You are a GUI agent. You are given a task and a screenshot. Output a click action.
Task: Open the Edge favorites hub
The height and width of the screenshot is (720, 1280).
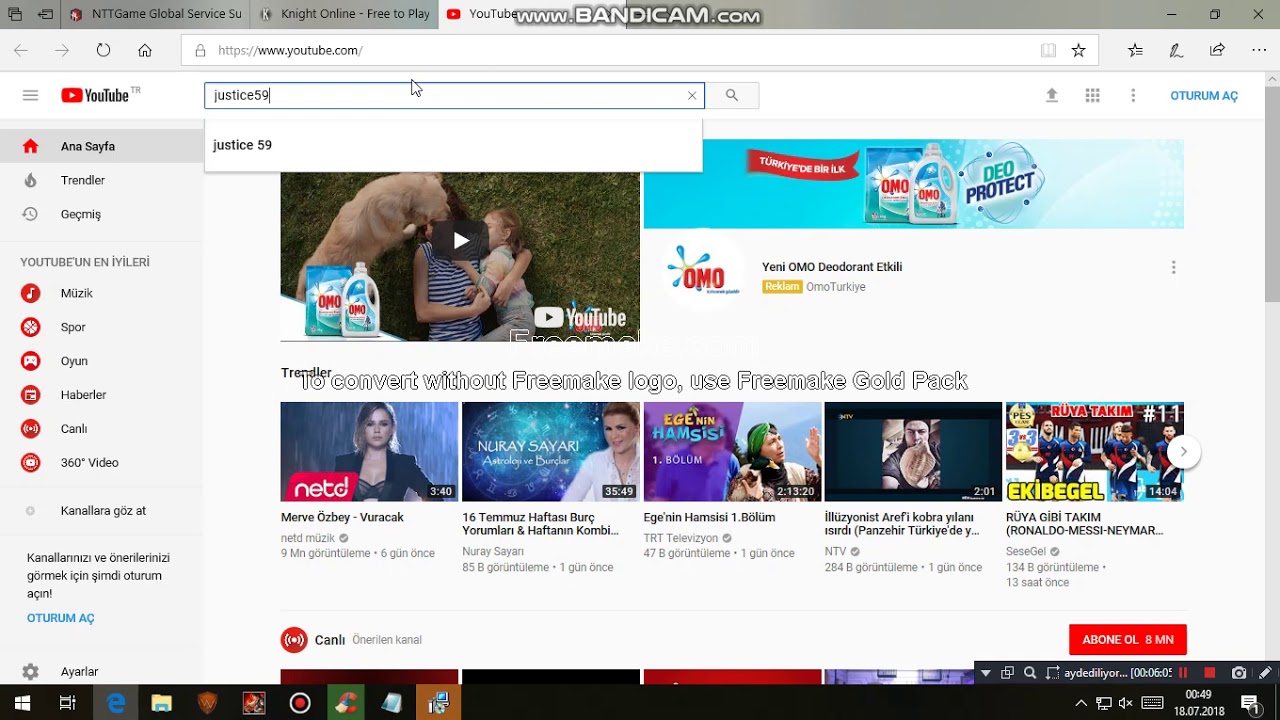click(1135, 50)
